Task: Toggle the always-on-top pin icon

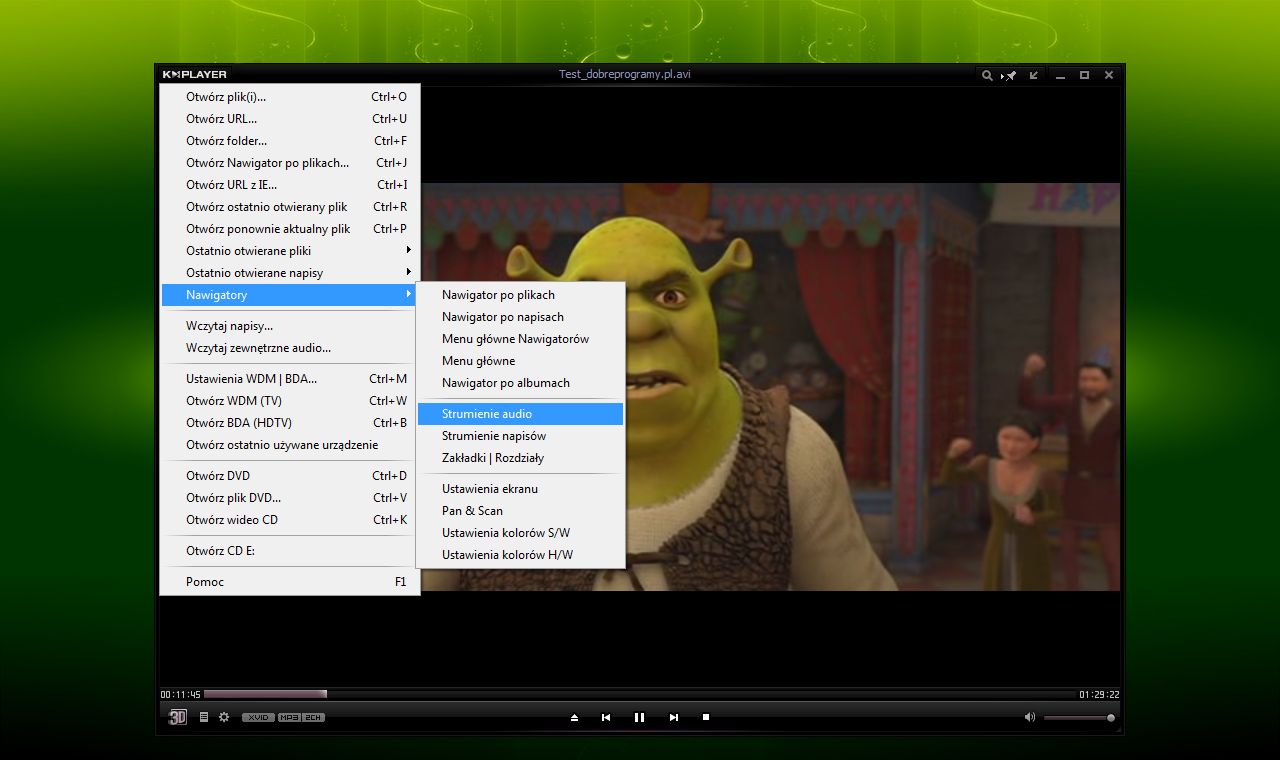Action: (x=1010, y=75)
